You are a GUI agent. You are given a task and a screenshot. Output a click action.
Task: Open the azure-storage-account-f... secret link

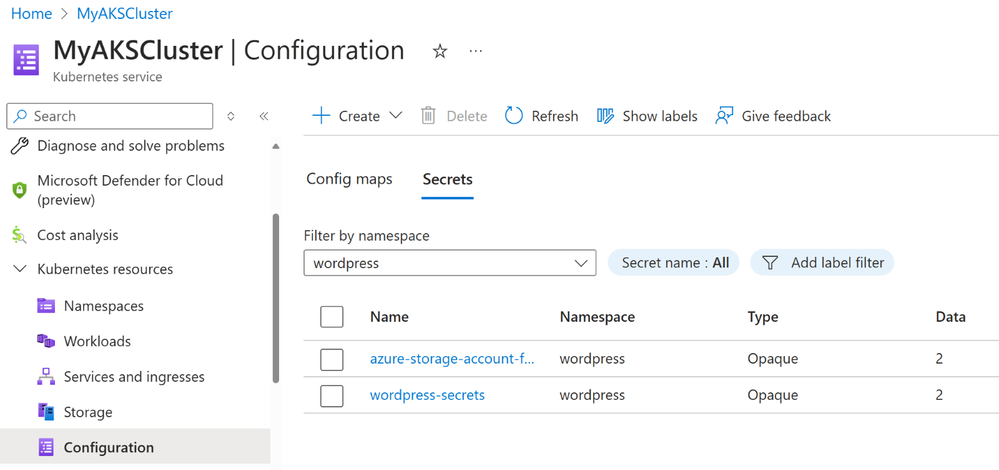tap(452, 359)
